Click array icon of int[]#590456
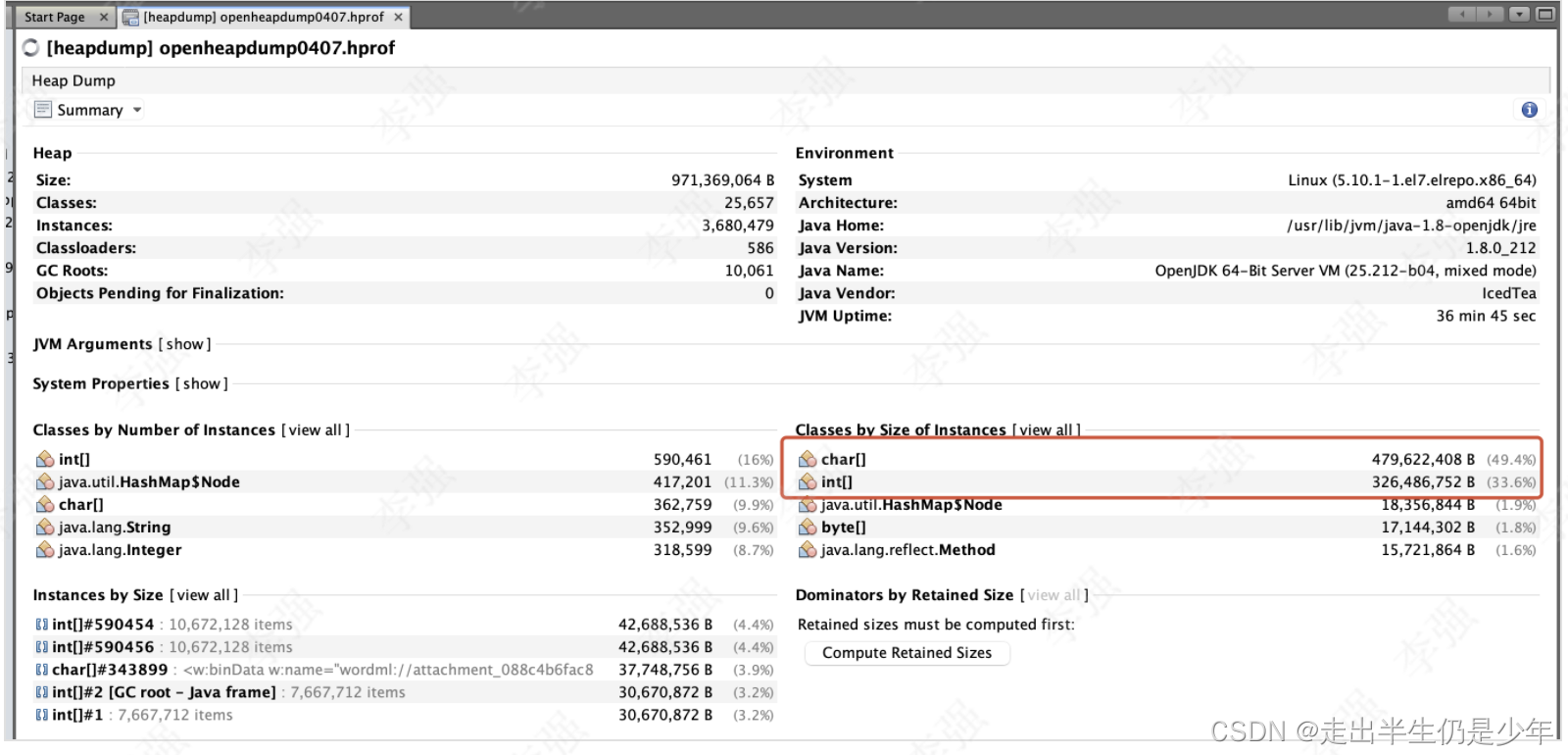Screen dimensions: 1568x755 41,647
